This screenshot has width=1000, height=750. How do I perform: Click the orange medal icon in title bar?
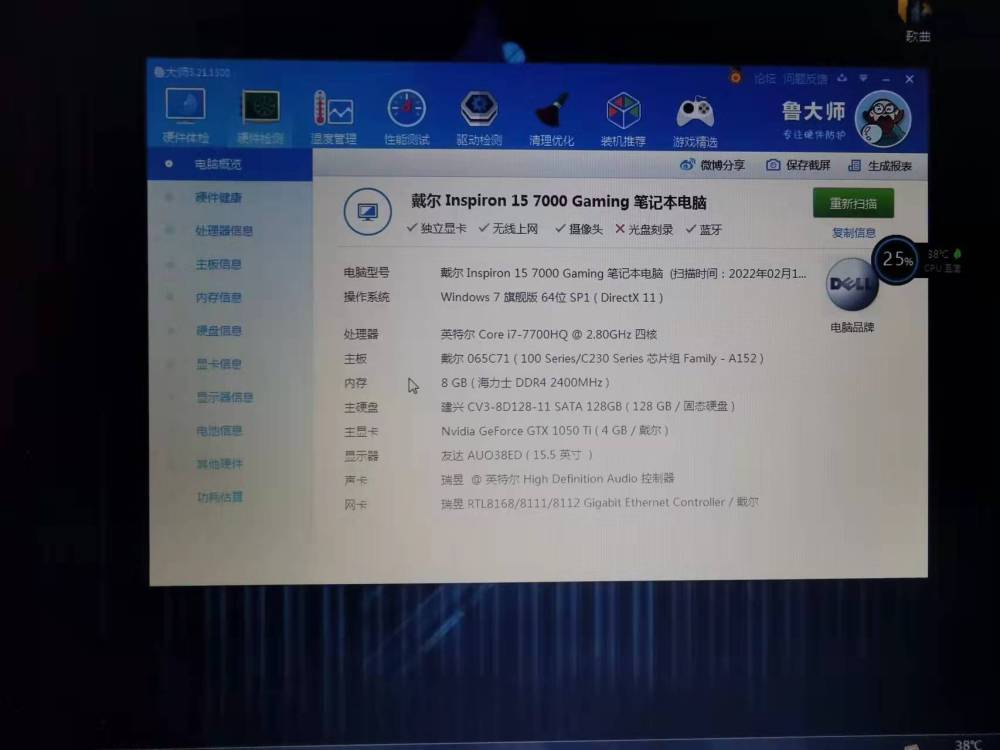tap(735, 77)
